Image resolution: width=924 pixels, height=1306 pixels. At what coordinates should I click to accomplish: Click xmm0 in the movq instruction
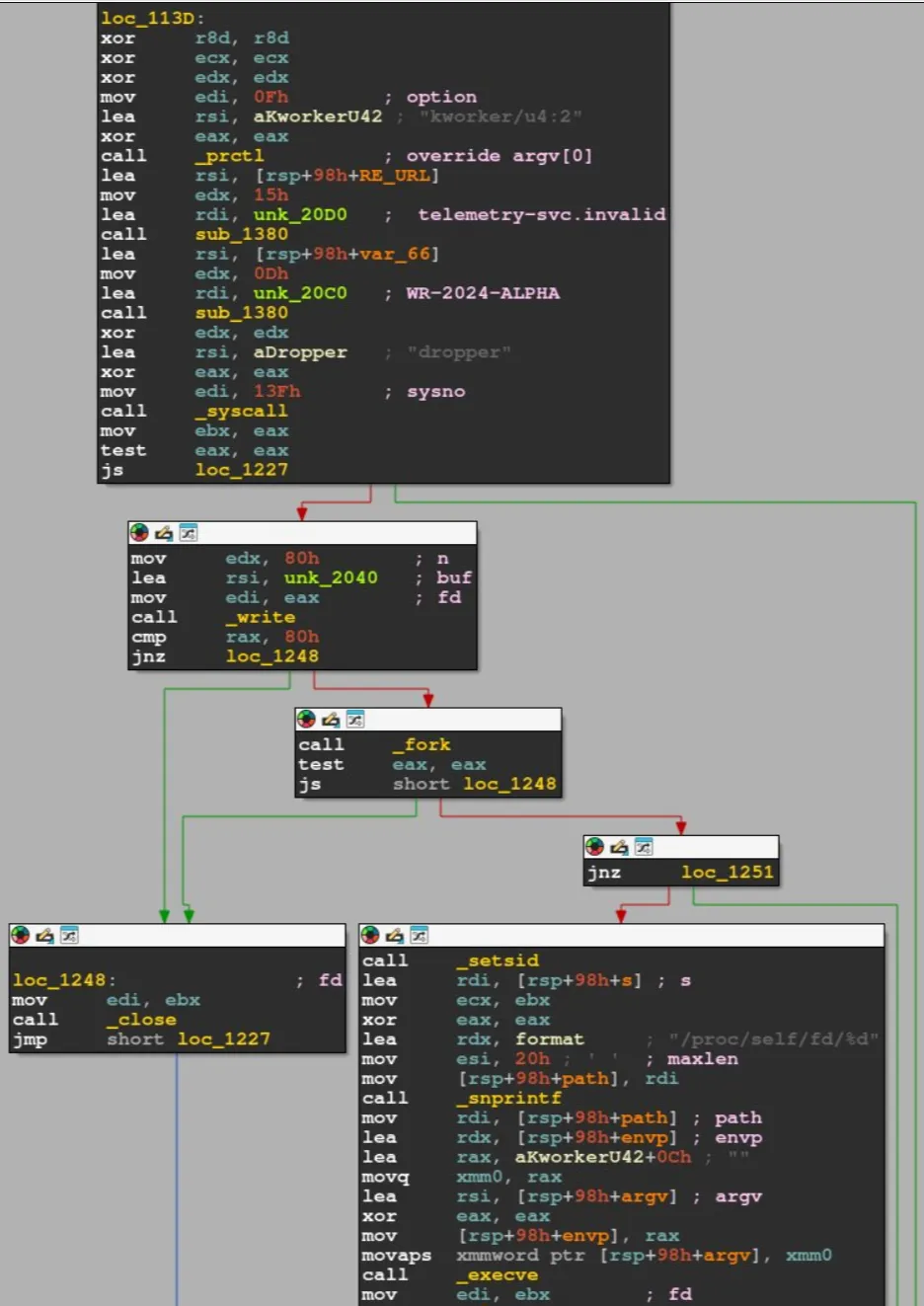tap(480, 1177)
